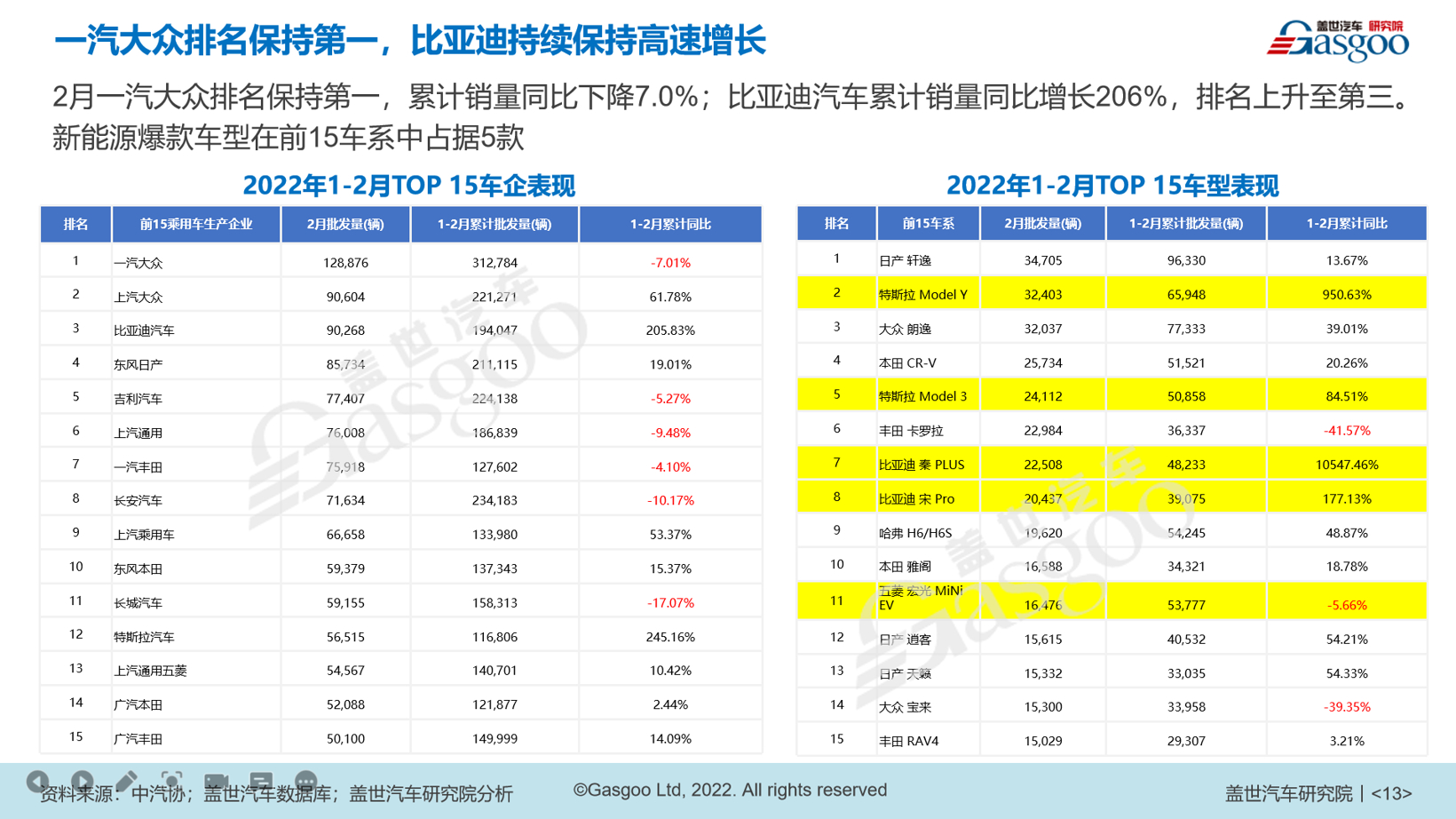1456x819 pixels.
Task: Open more slideshow options ellipsis icon
Action: tap(306, 782)
